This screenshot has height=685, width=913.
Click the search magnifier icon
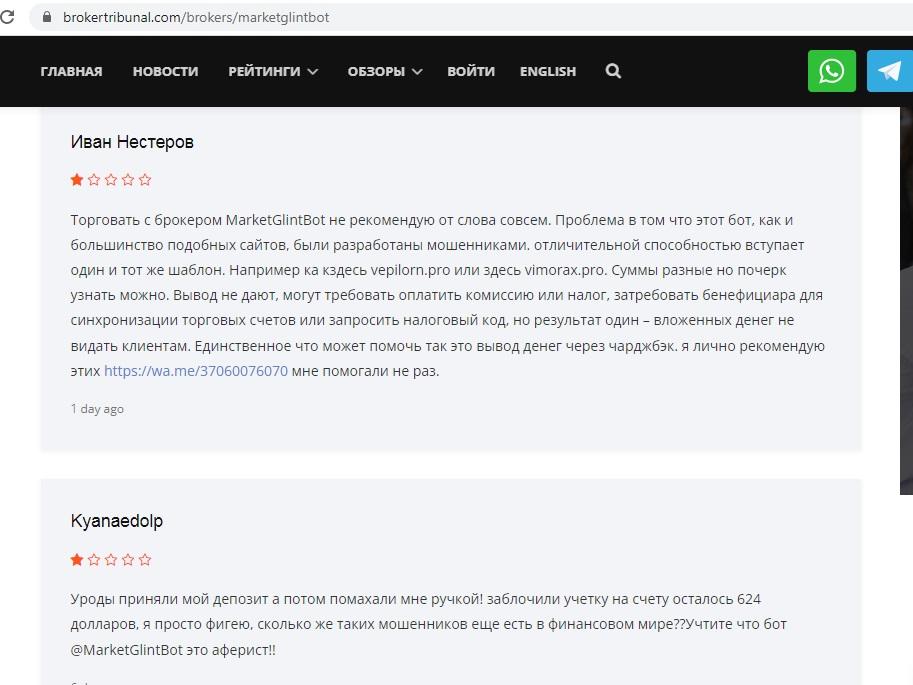pyautogui.click(x=613, y=71)
